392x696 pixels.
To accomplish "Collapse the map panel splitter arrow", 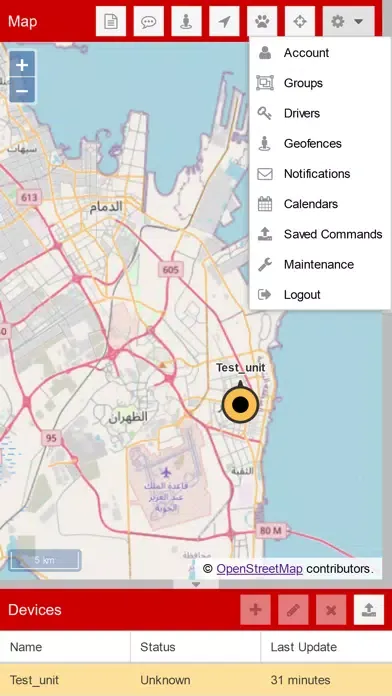I will coord(196,585).
